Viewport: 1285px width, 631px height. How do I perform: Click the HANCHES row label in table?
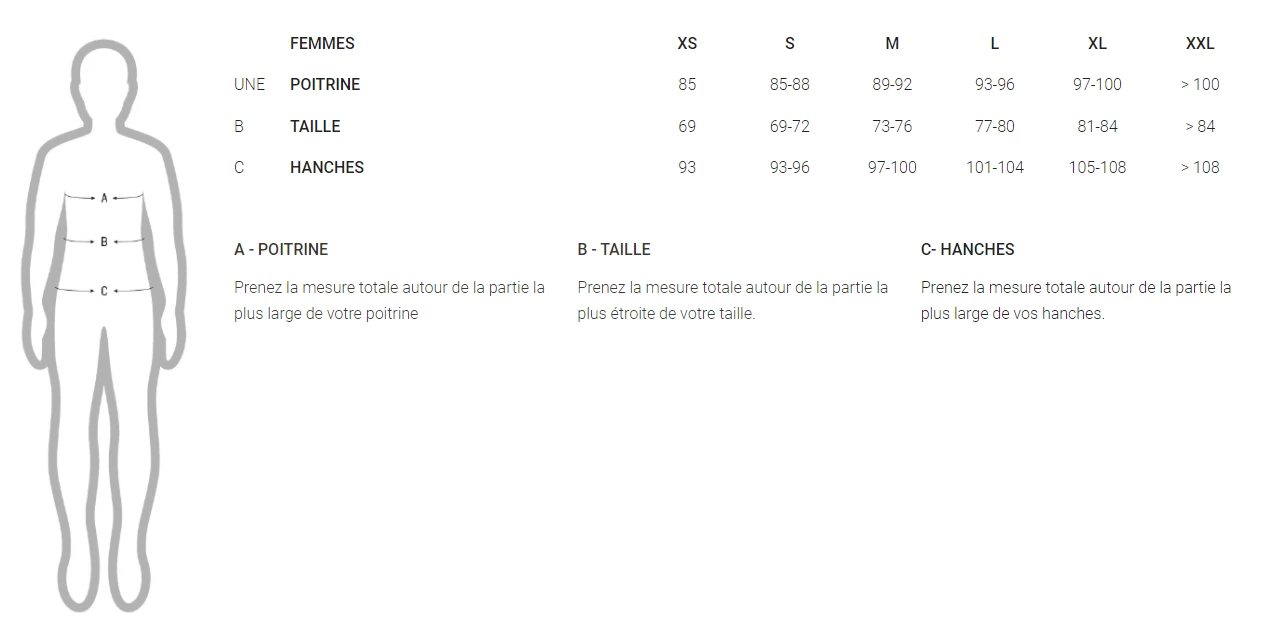coord(327,167)
